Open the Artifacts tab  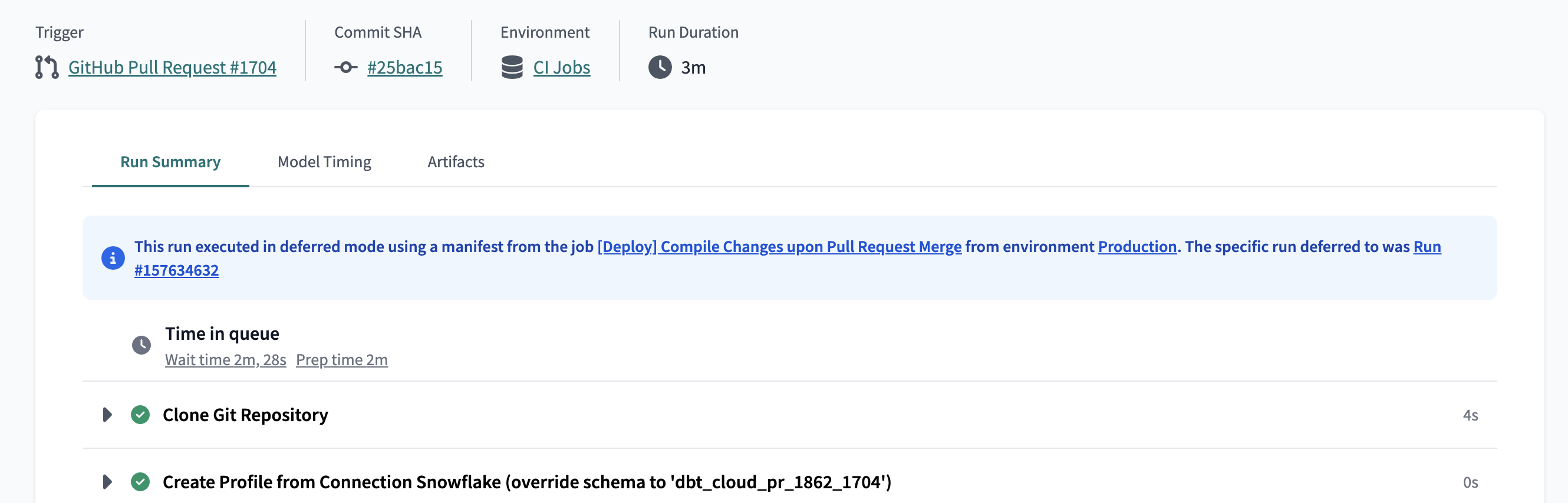[454, 162]
